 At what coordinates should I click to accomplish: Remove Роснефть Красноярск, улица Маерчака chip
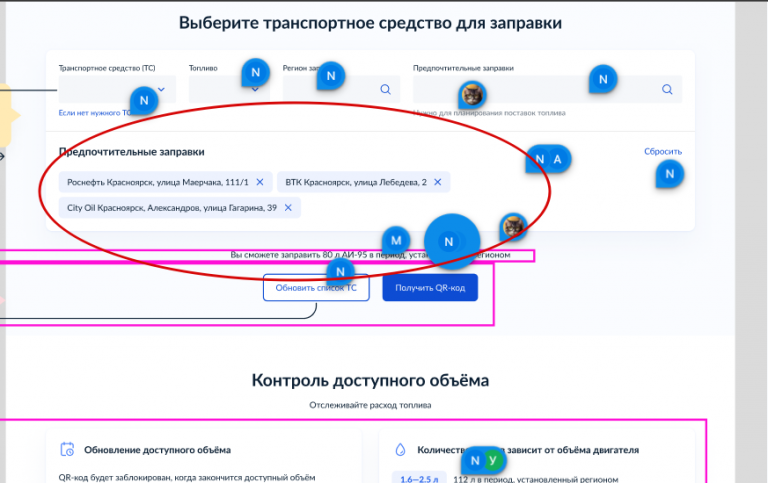(x=260, y=182)
